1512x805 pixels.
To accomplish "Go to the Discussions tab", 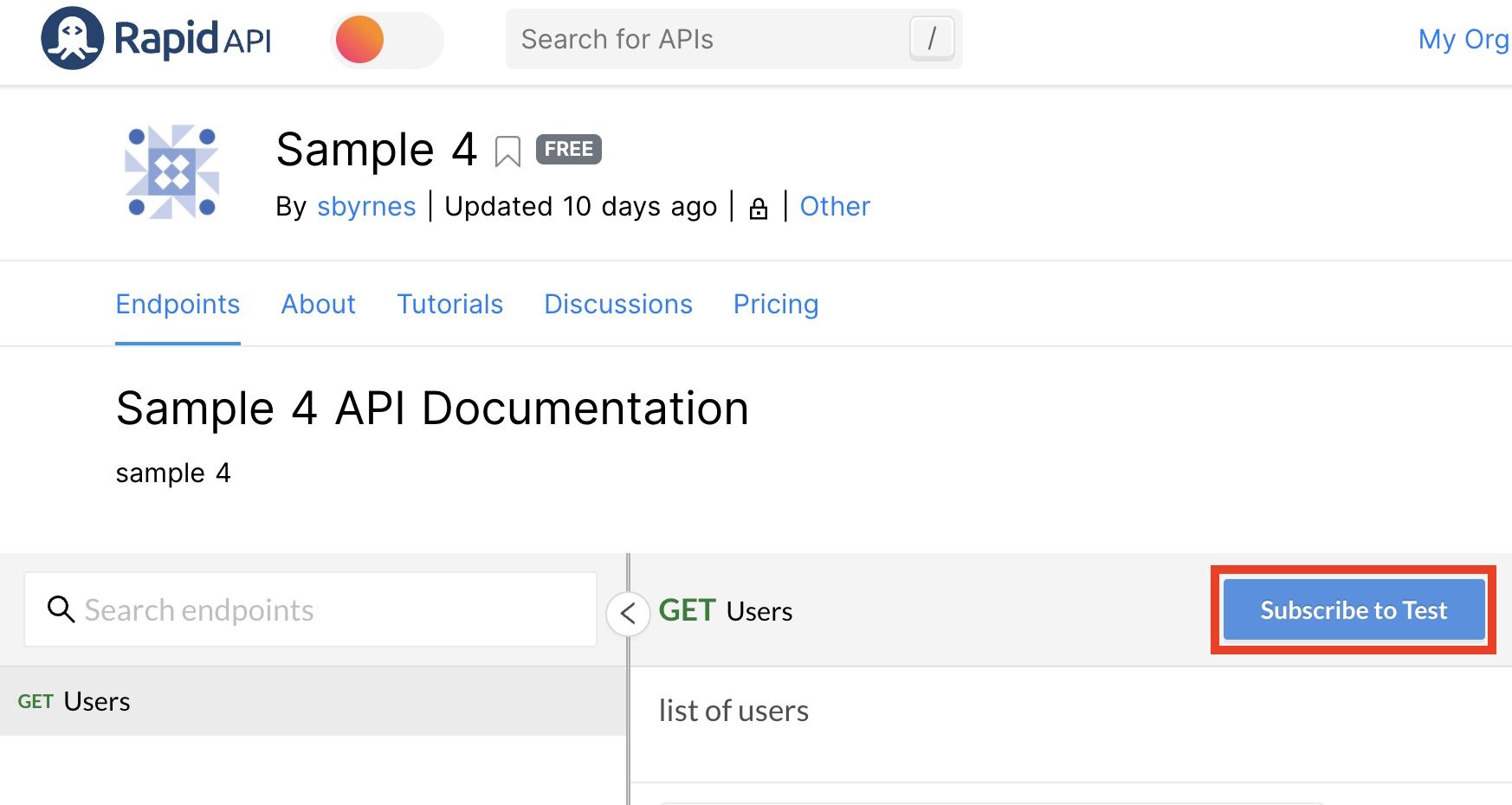I will click(x=618, y=305).
